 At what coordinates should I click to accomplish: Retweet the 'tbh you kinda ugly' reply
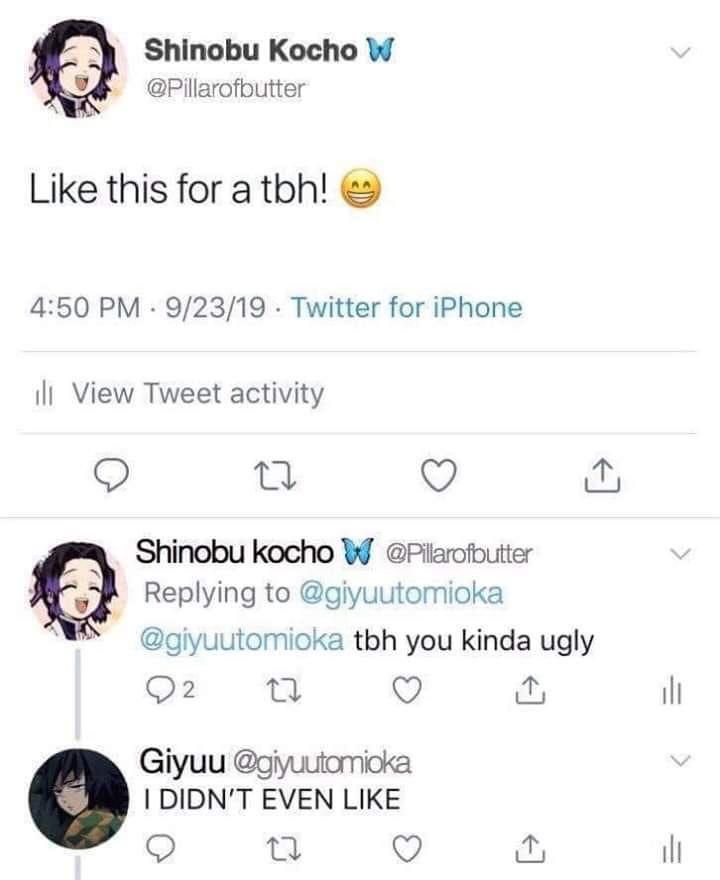point(282,690)
